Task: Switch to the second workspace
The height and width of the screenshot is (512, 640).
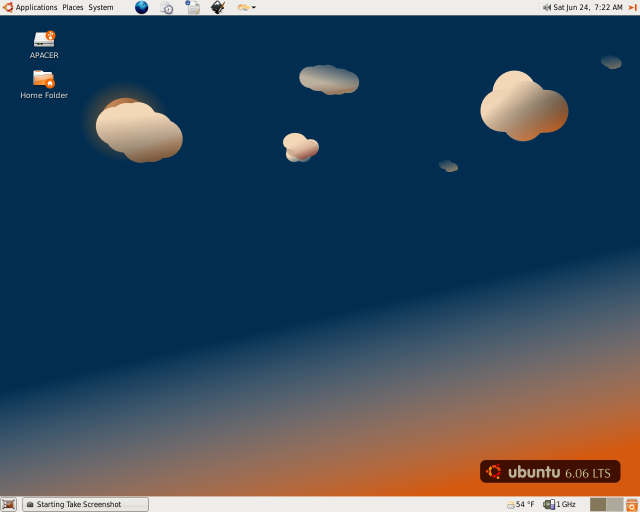Action: point(615,505)
